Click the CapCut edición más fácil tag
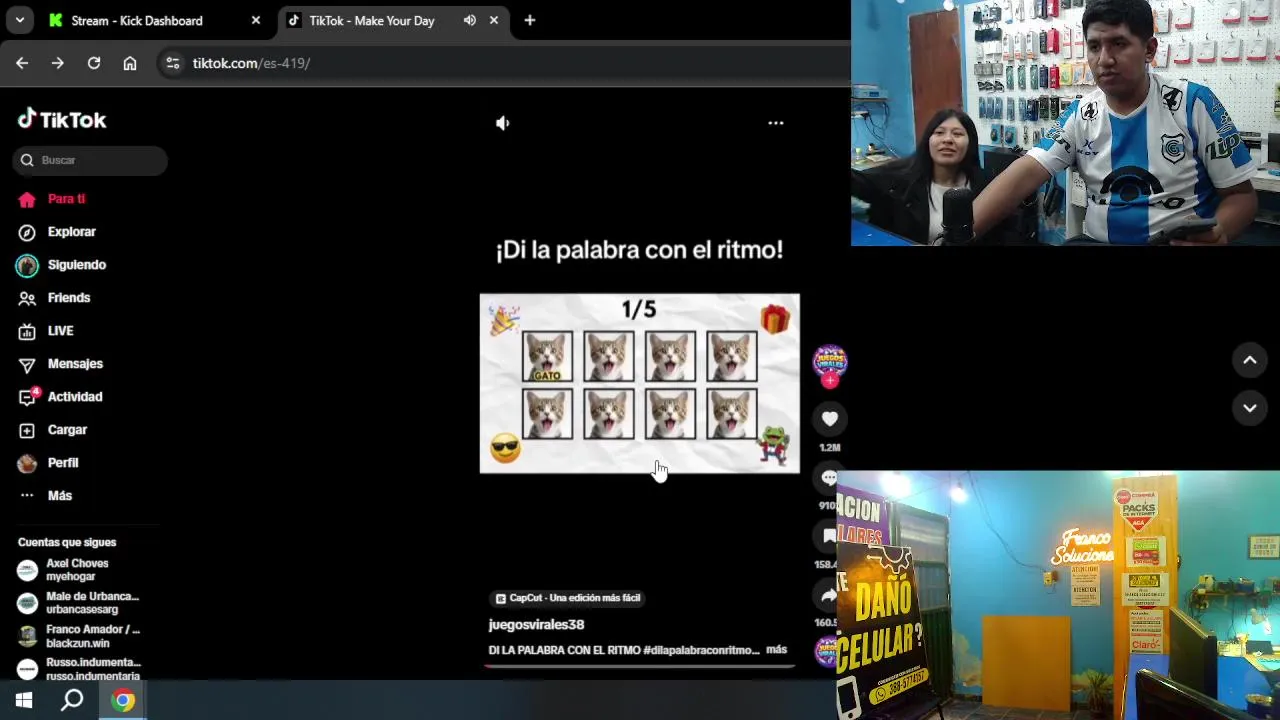1280x720 pixels. point(568,598)
